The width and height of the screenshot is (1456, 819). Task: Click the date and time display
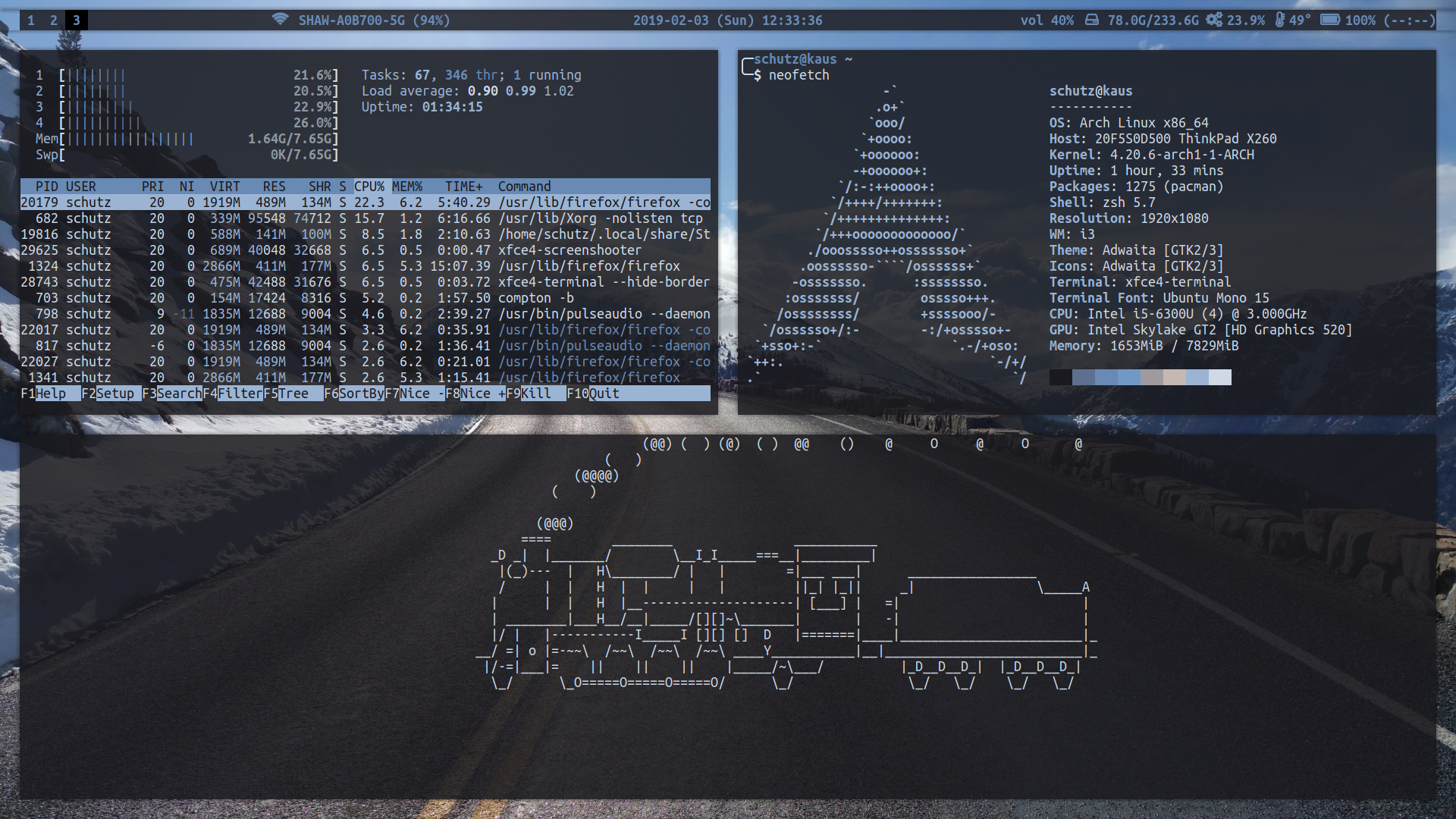coord(727,20)
